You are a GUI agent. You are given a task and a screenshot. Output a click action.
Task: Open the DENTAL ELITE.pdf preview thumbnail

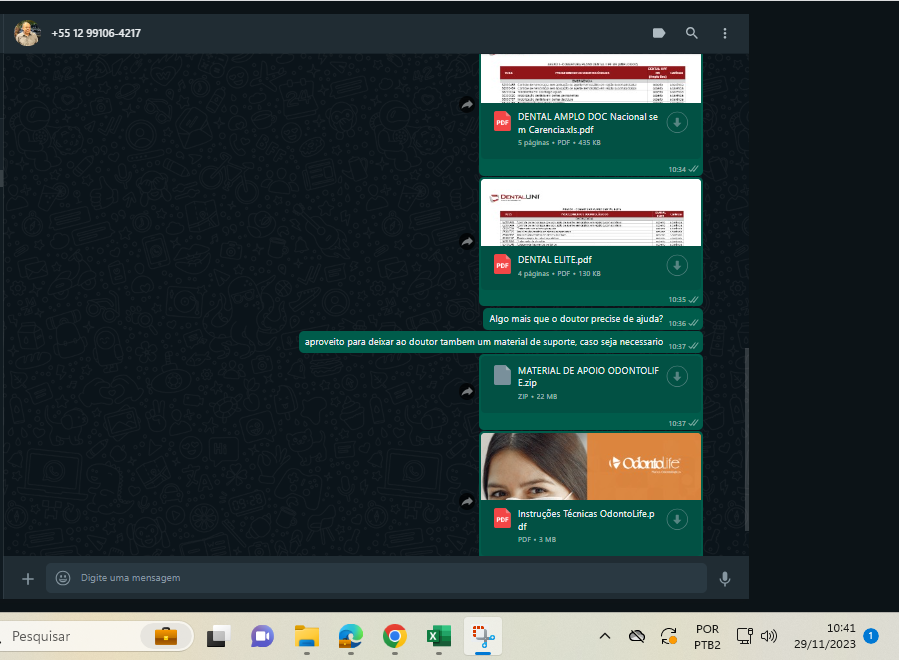coord(591,213)
